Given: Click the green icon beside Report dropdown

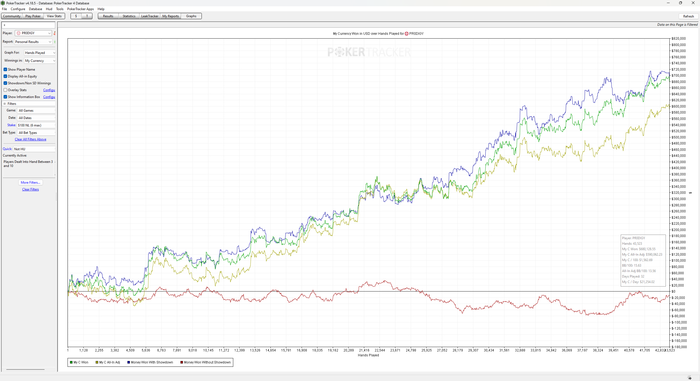Looking at the screenshot, I should [x=54, y=42].
